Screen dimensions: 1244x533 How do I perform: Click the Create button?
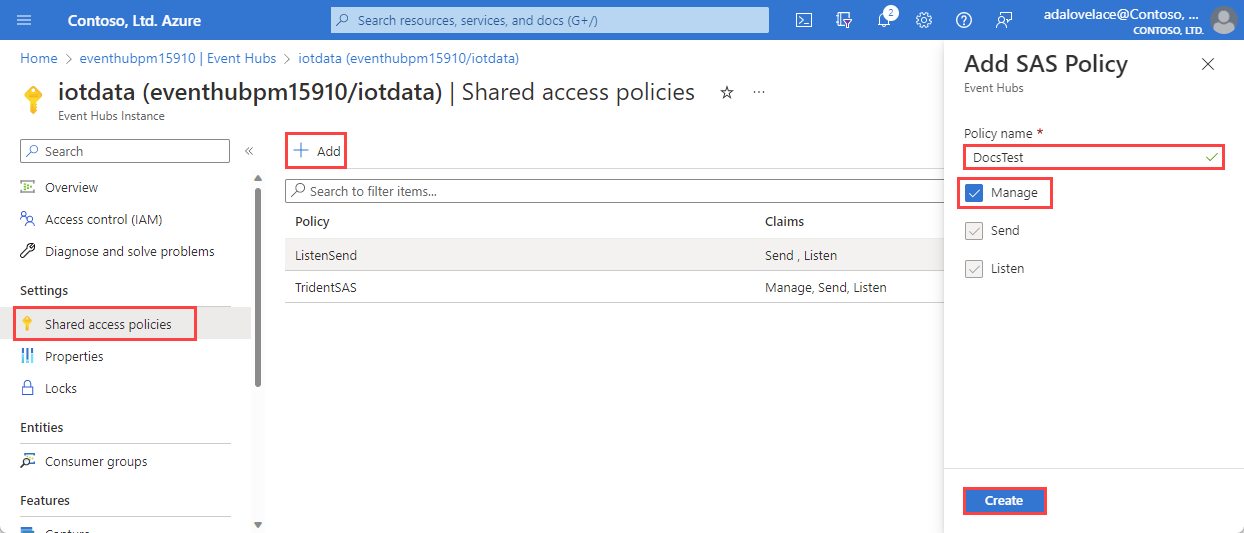tap(1004, 500)
